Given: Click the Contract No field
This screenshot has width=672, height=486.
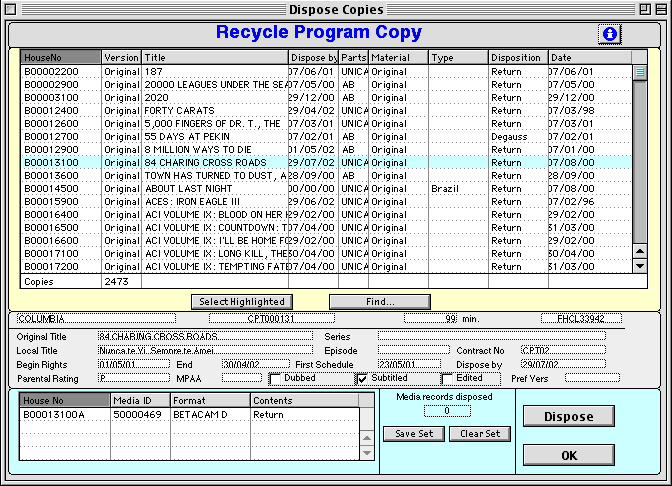Looking at the screenshot, I should tap(564, 350).
